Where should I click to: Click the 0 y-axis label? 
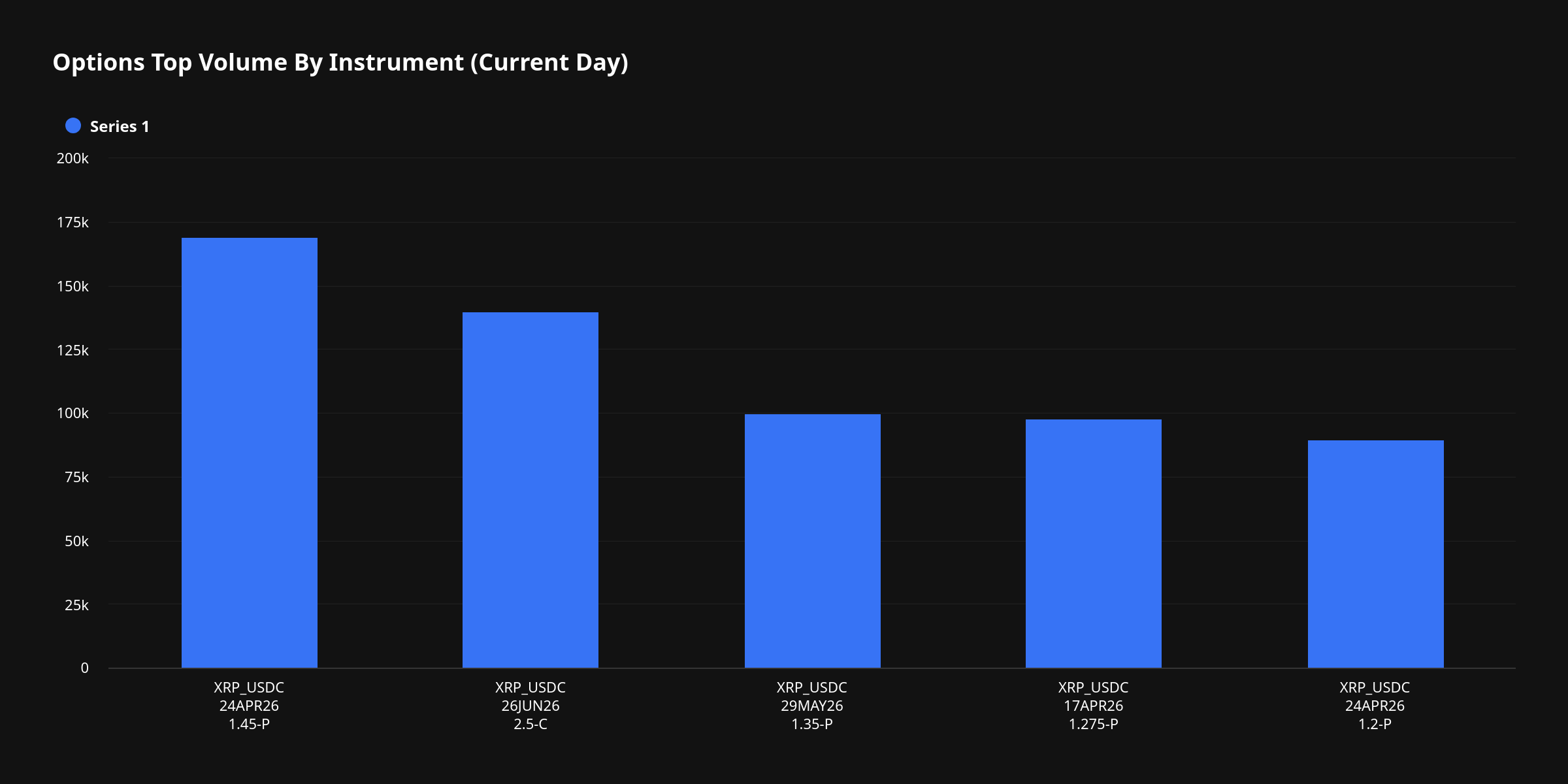coord(84,668)
